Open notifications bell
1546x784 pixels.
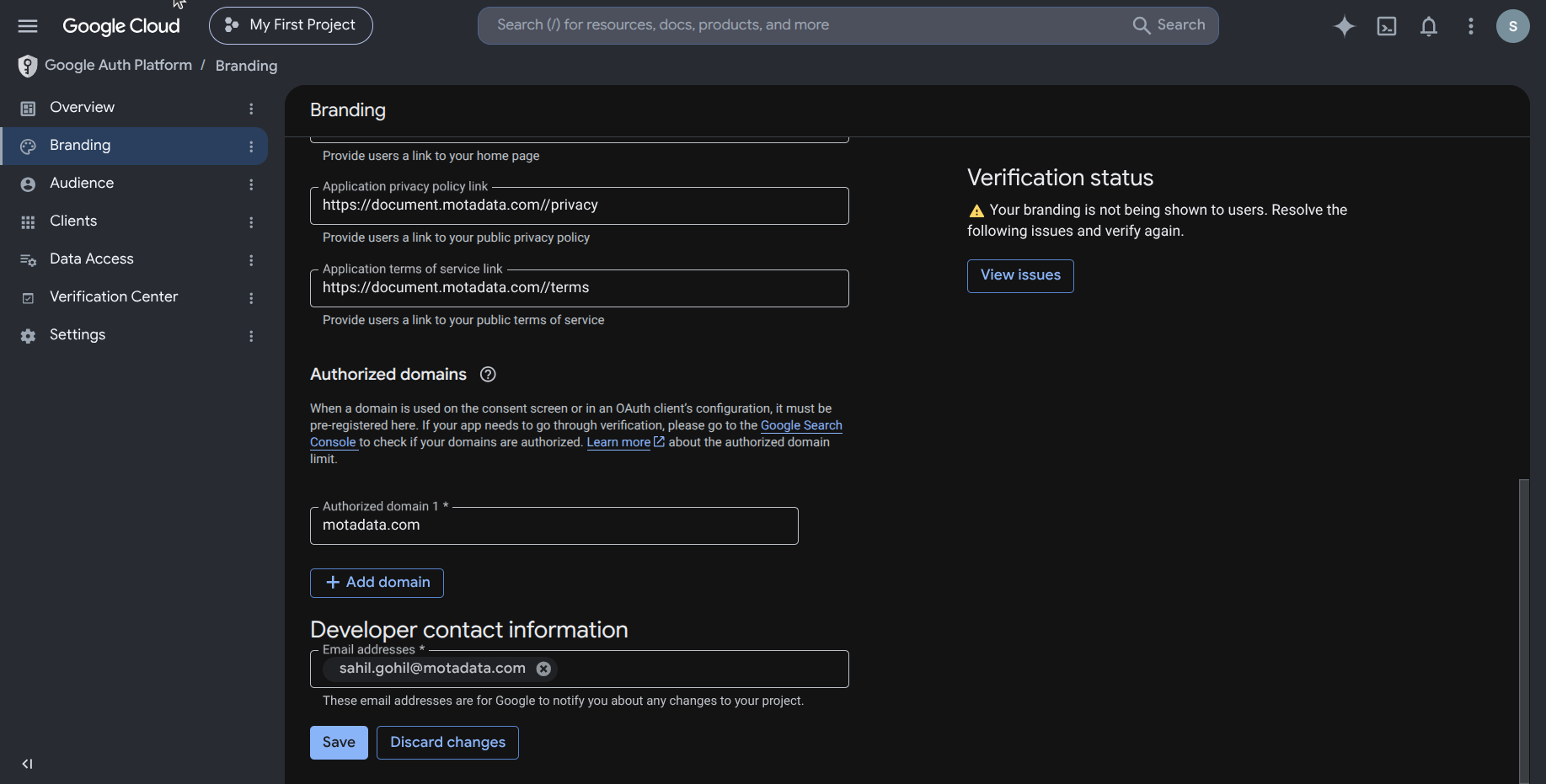[x=1429, y=26]
